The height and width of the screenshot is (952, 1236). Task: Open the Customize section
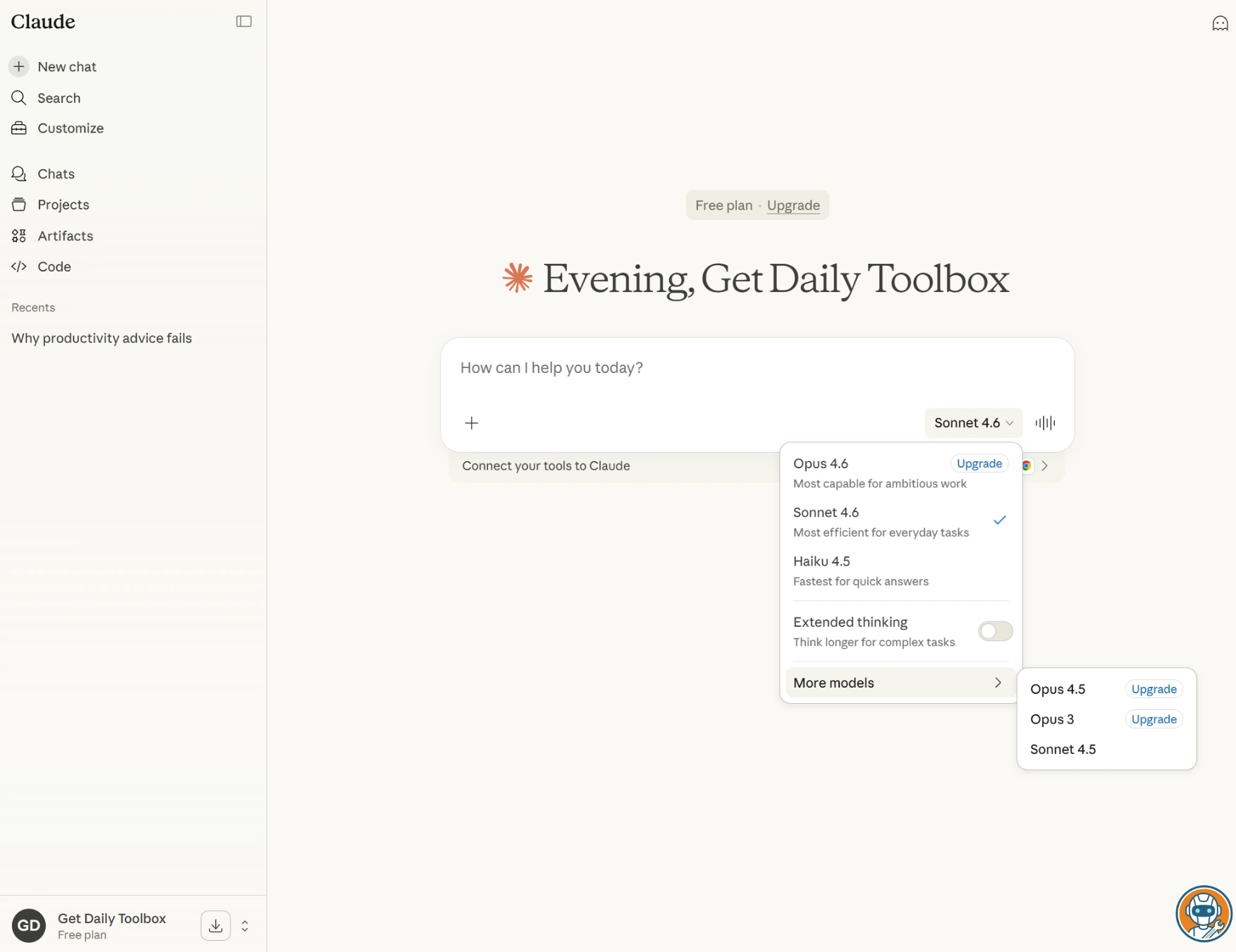[71, 128]
